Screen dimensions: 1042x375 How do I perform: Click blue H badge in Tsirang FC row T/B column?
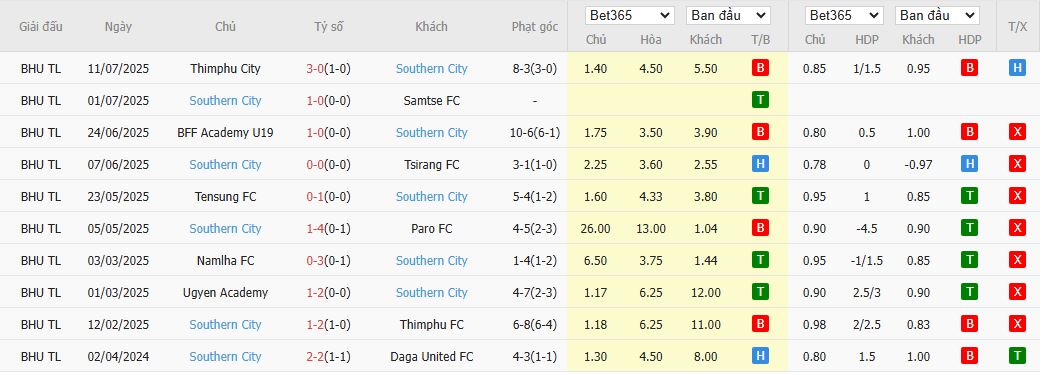coord(760,164)
